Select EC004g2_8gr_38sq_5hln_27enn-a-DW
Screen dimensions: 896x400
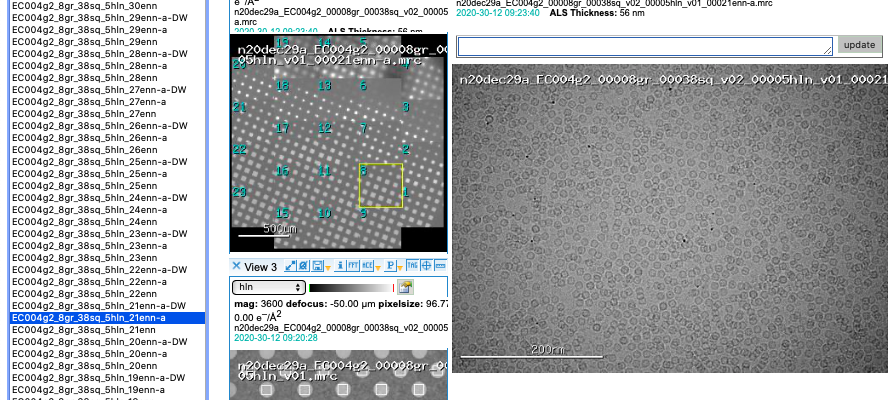pos(107,90)
